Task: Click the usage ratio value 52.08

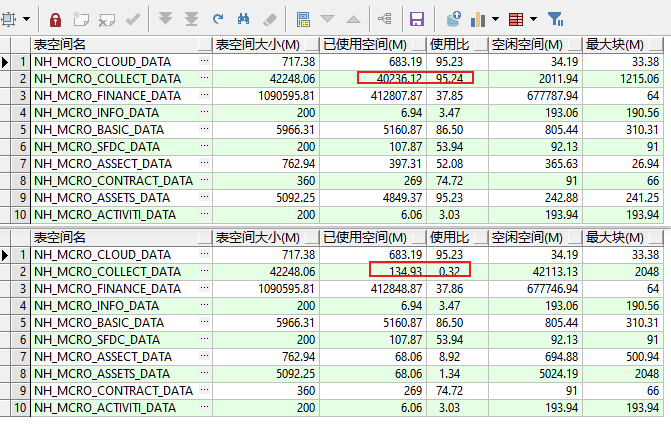Action: coord(449,164)
